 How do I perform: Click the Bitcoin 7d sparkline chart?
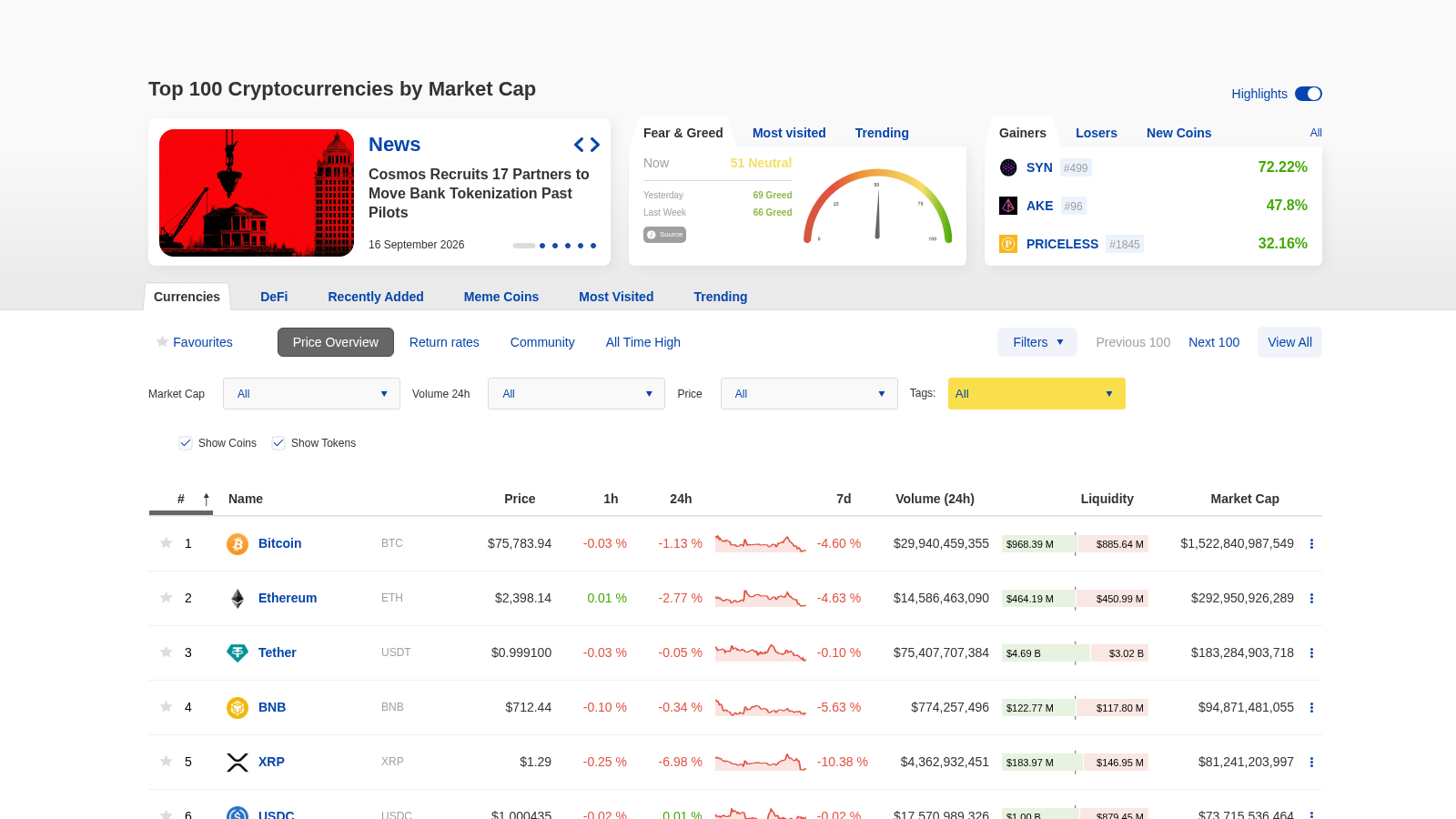click(x=761, y=544)
